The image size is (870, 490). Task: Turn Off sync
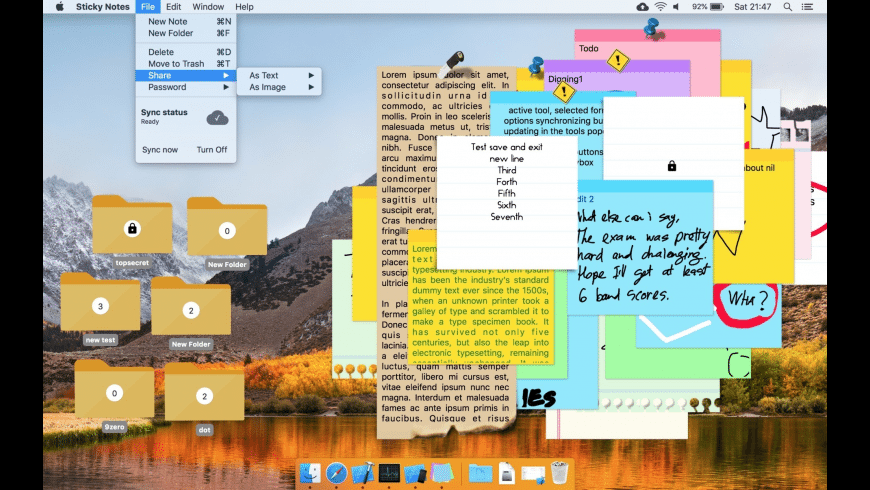coord(212,149)
